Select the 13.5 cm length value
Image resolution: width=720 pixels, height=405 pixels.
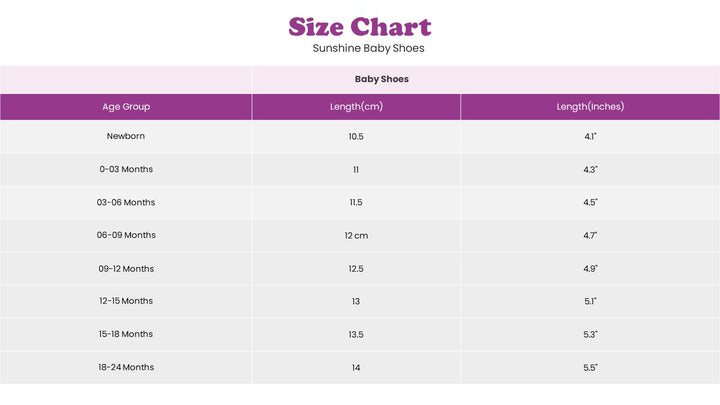[356, 334]
